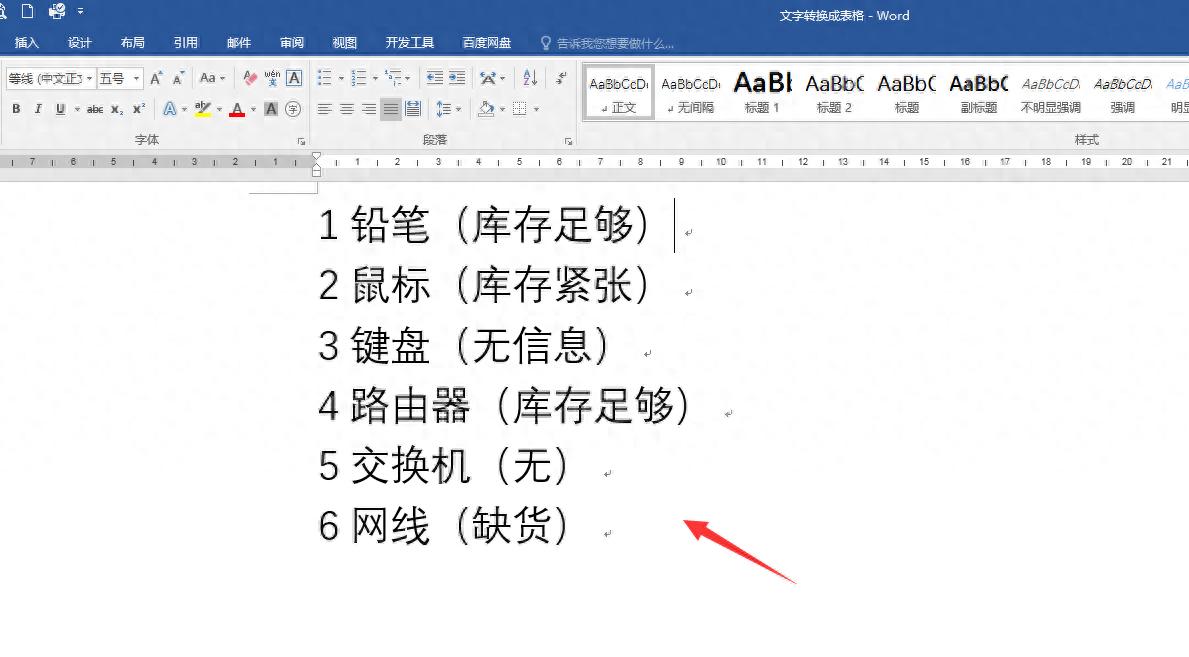The width and height of the screenshot is (1189, 657).
Task: Click the Enclose Characters circled icon
Action: coord(293,109)
